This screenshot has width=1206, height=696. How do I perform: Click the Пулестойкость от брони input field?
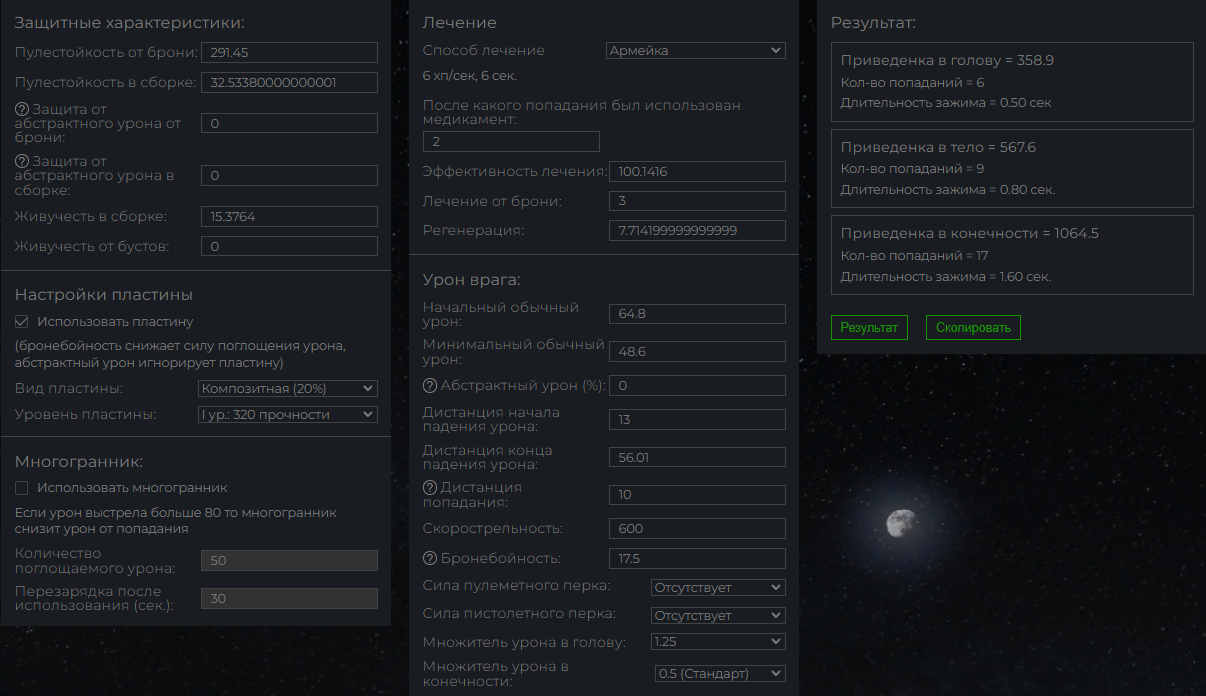pyautogui.click(x=289, y=53)
